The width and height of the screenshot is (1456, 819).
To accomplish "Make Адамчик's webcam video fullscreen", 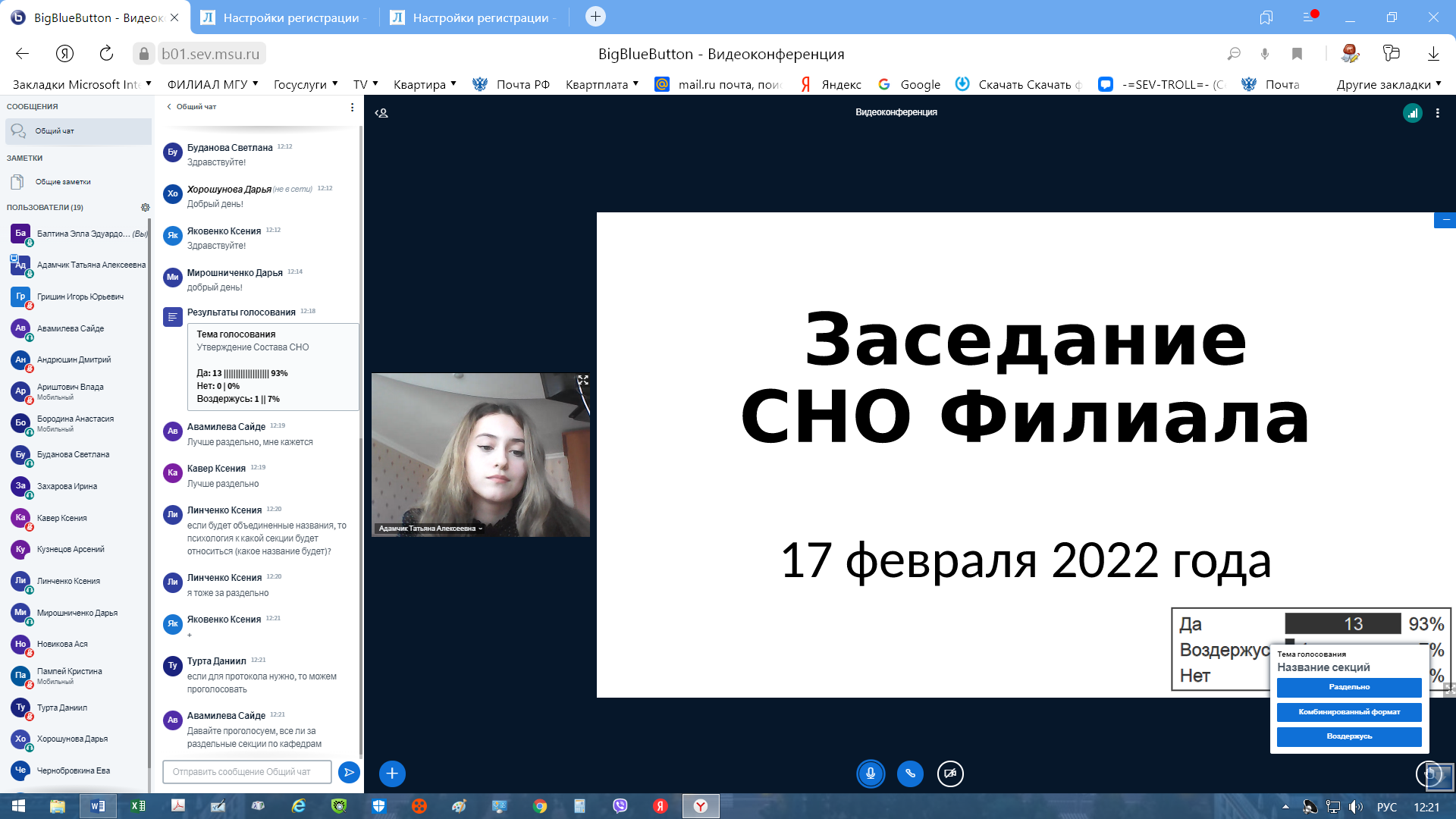I will point(582,380).
